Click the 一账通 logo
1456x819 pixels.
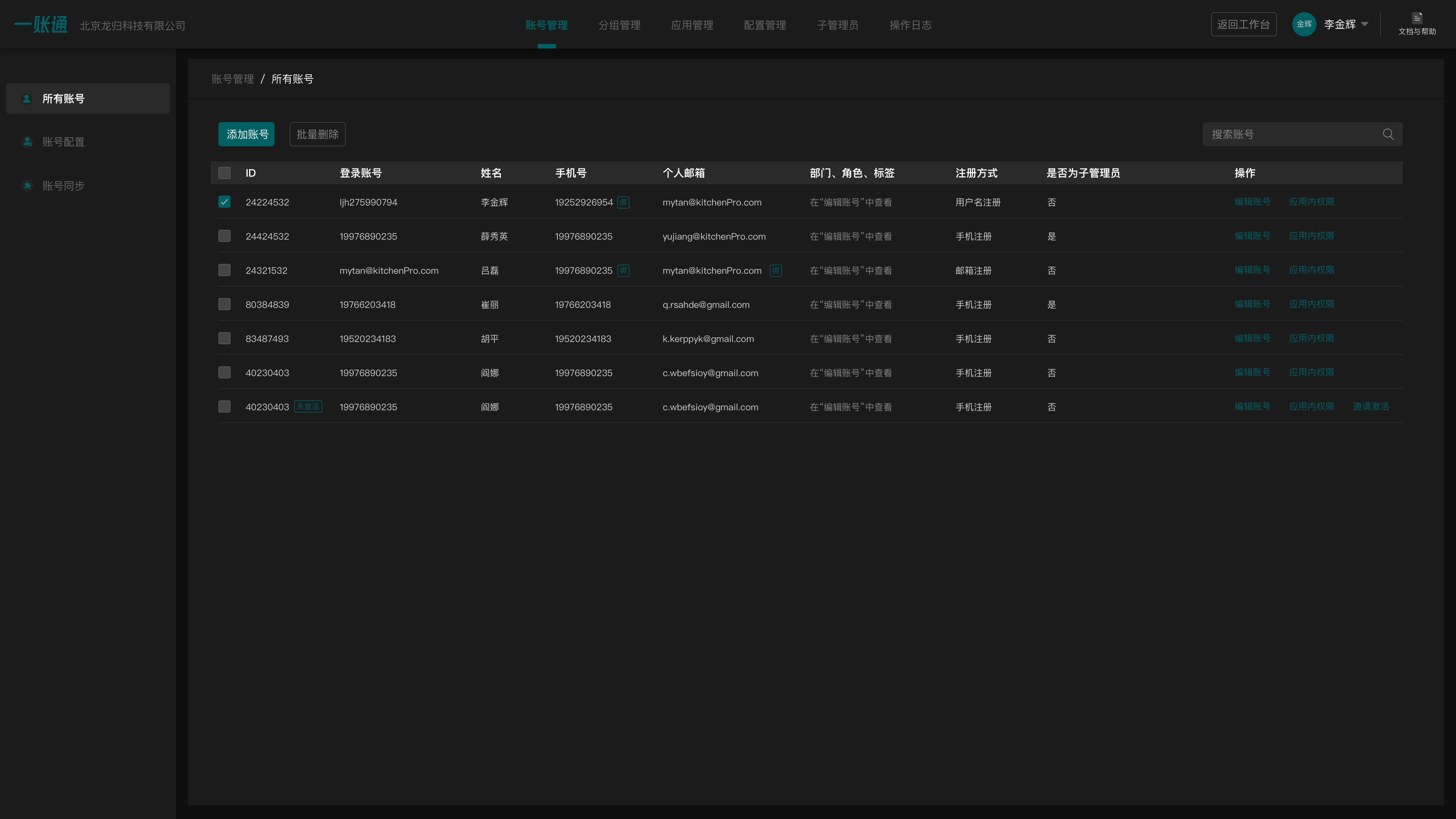click(x=41, y=24)
